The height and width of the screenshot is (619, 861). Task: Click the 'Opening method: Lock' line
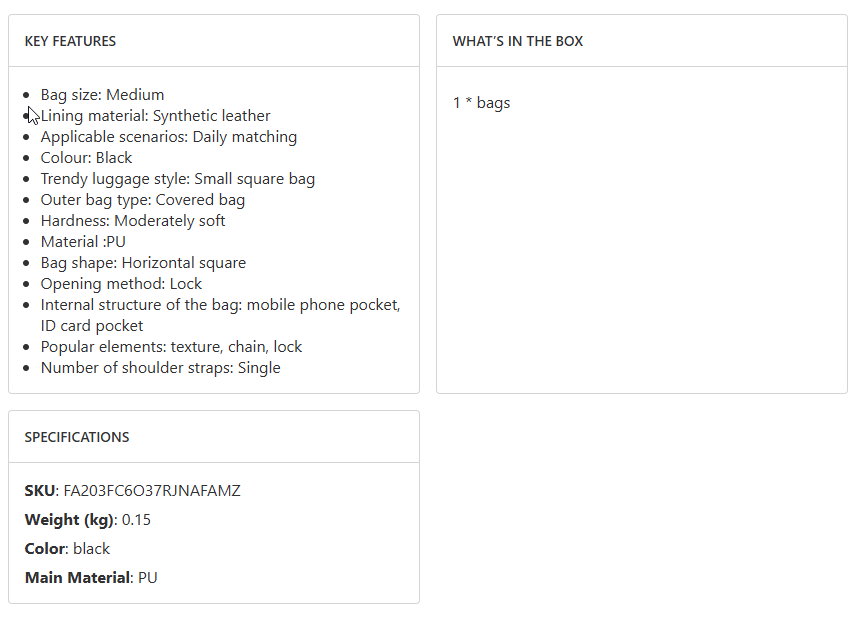(121, 284)
